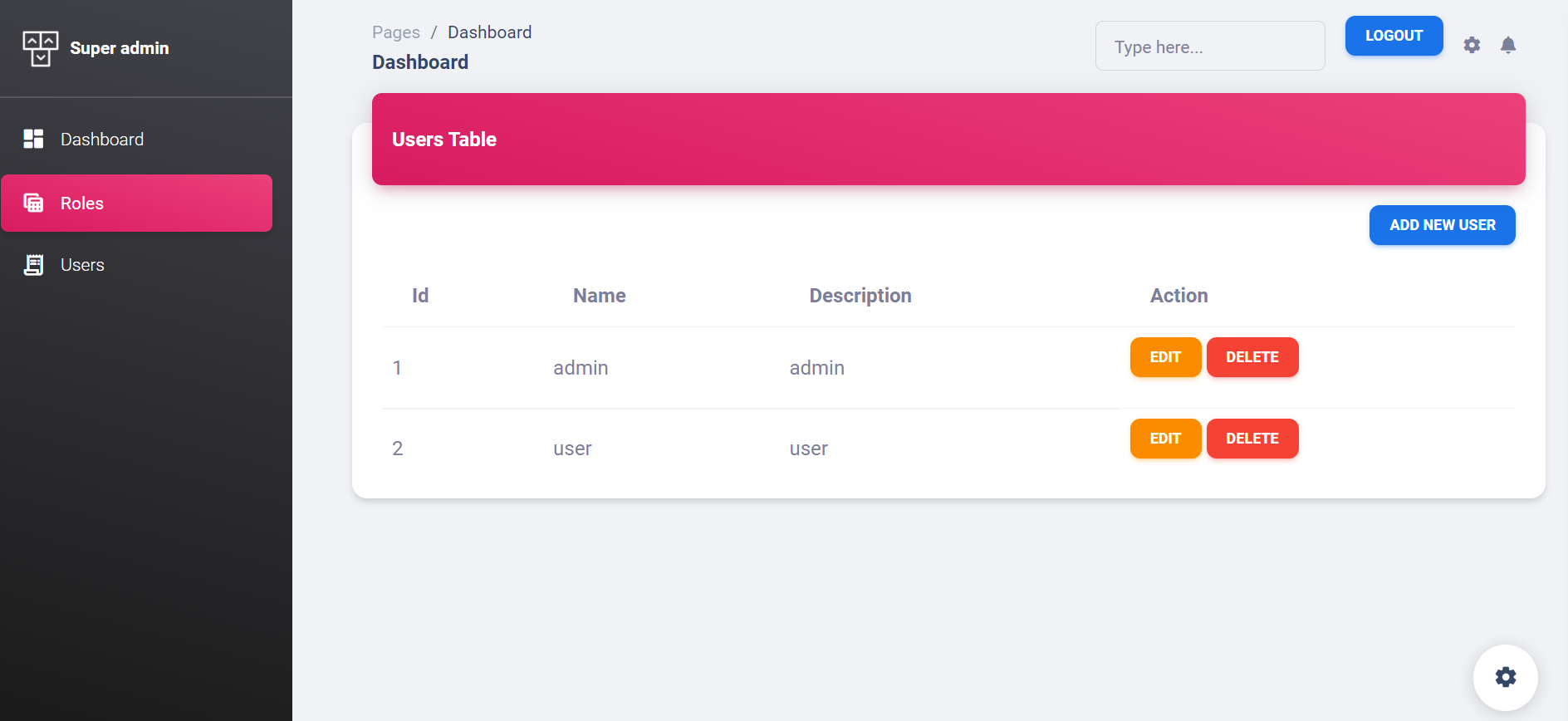This screenshot has height=721, width=1568.
Task: Edit the user role row
Action: coord(1165,439)
